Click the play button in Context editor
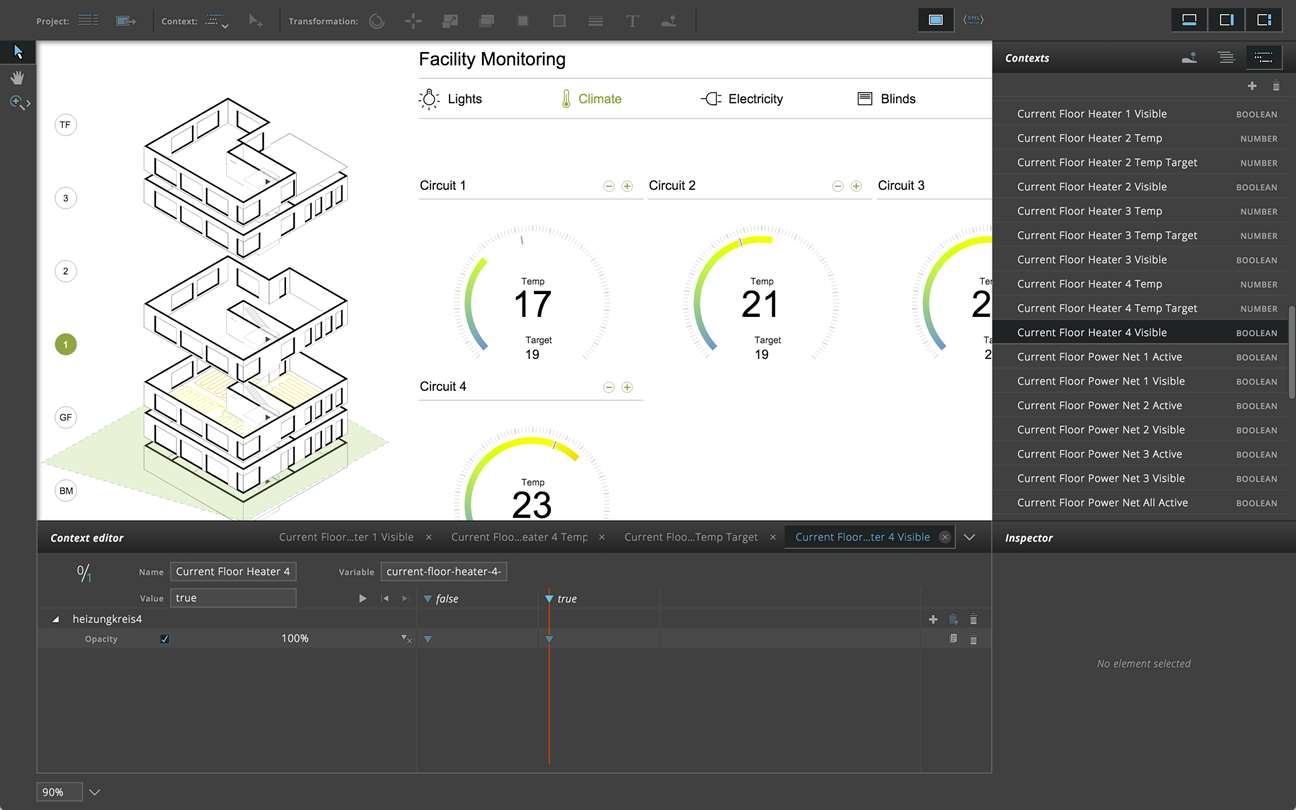1296x810 pixels. (x=363, y=598)
